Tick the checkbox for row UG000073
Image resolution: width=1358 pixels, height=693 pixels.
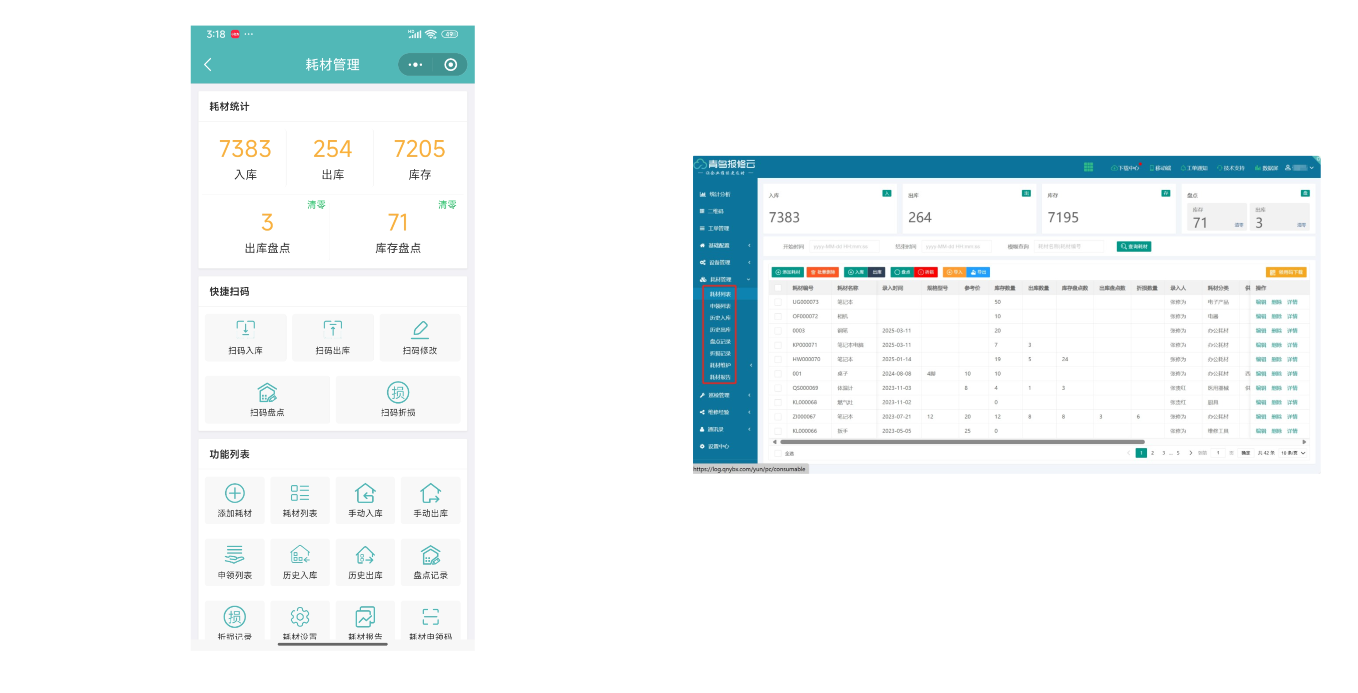(x=778, y=301)
